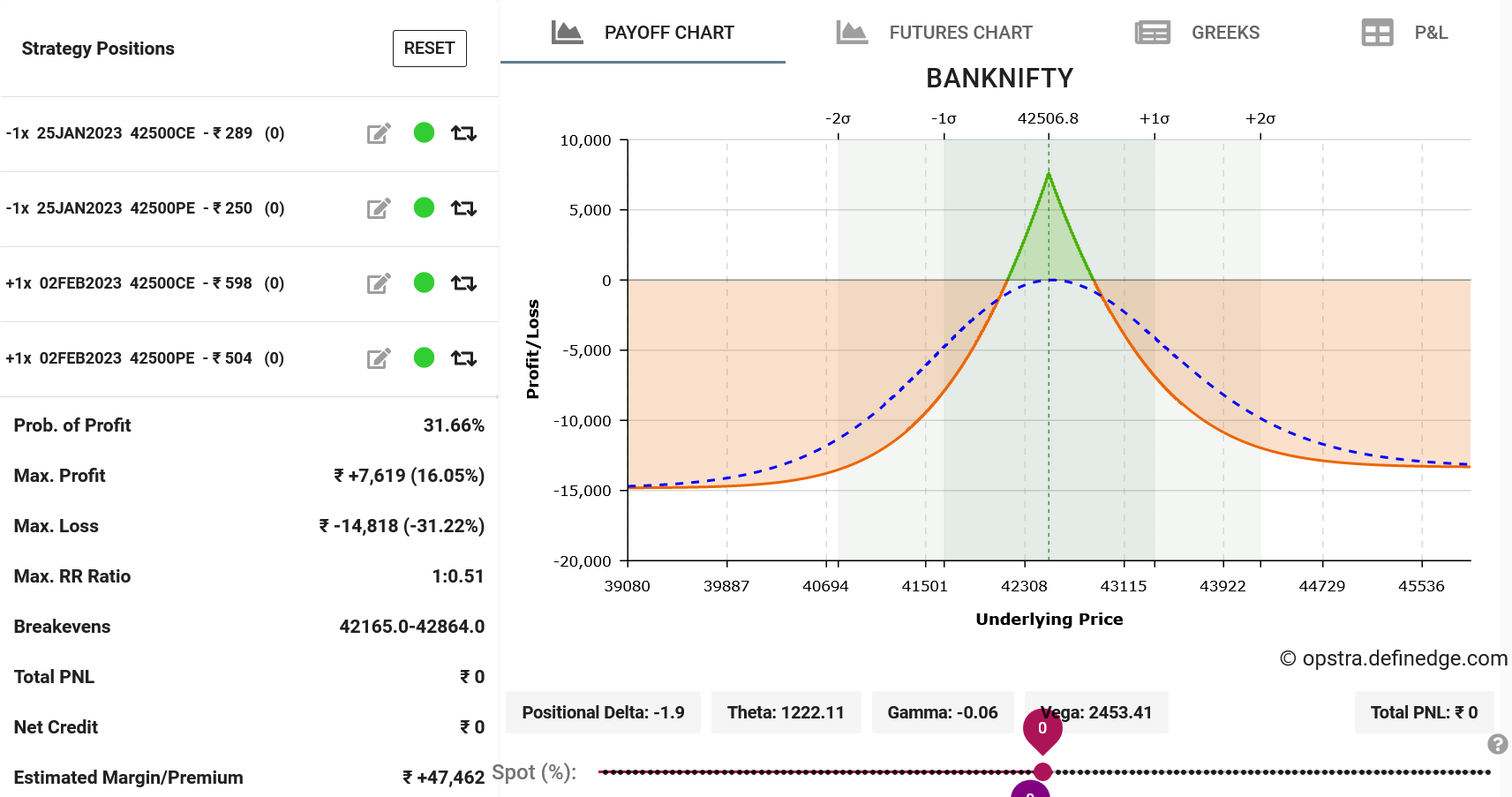Click the help question mark icon

click(x=1497, y=744)
